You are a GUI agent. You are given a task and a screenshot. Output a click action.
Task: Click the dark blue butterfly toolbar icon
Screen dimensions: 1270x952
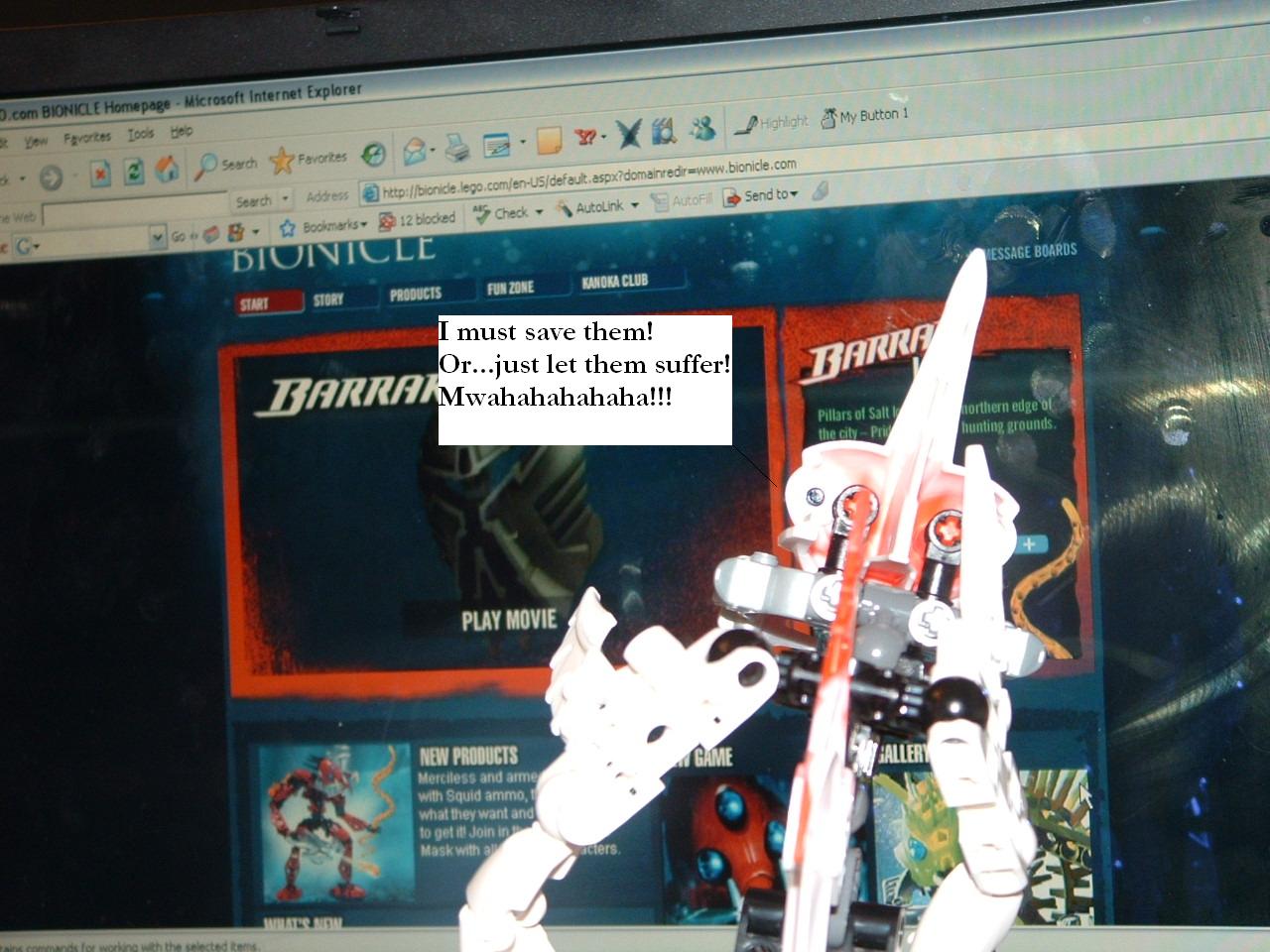point(628,133)
